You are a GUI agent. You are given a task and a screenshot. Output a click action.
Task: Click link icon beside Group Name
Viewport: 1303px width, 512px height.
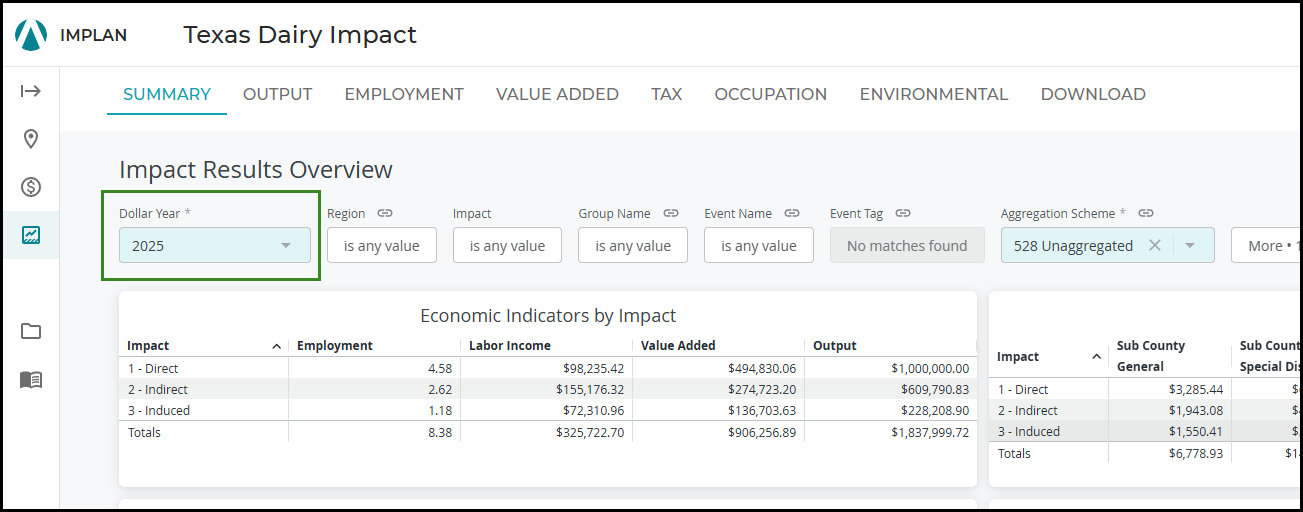[671, 213]
